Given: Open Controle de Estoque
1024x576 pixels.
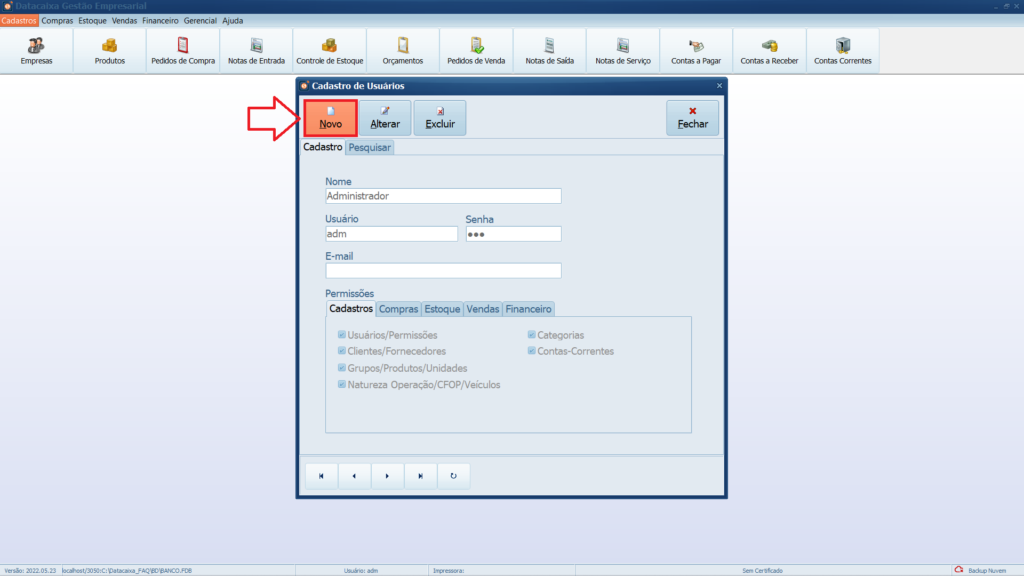Looking at the screenshot, I should point(329,51).
